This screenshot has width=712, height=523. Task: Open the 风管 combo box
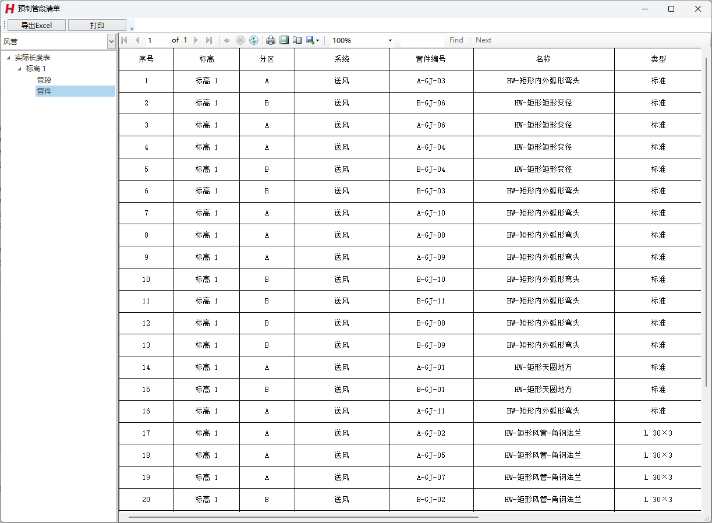tap(111, 41)
